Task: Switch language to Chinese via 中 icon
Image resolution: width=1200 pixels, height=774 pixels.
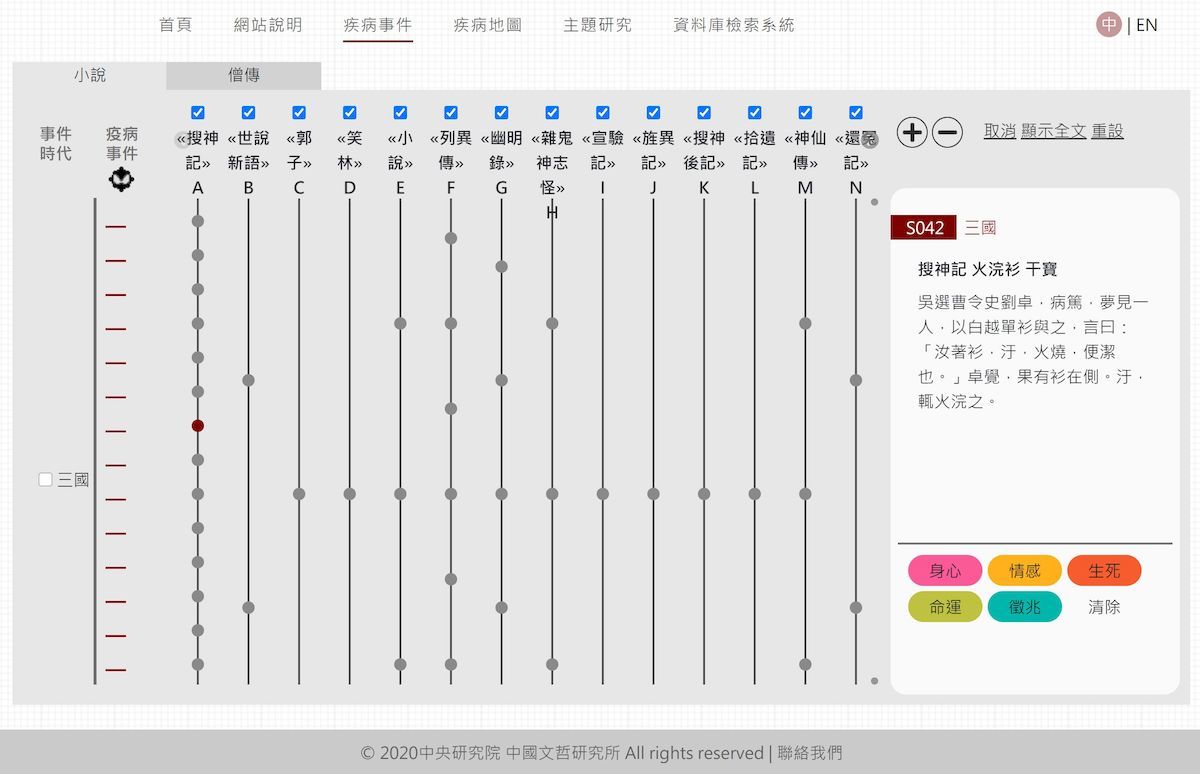Action: click(x=1109, y=25)
